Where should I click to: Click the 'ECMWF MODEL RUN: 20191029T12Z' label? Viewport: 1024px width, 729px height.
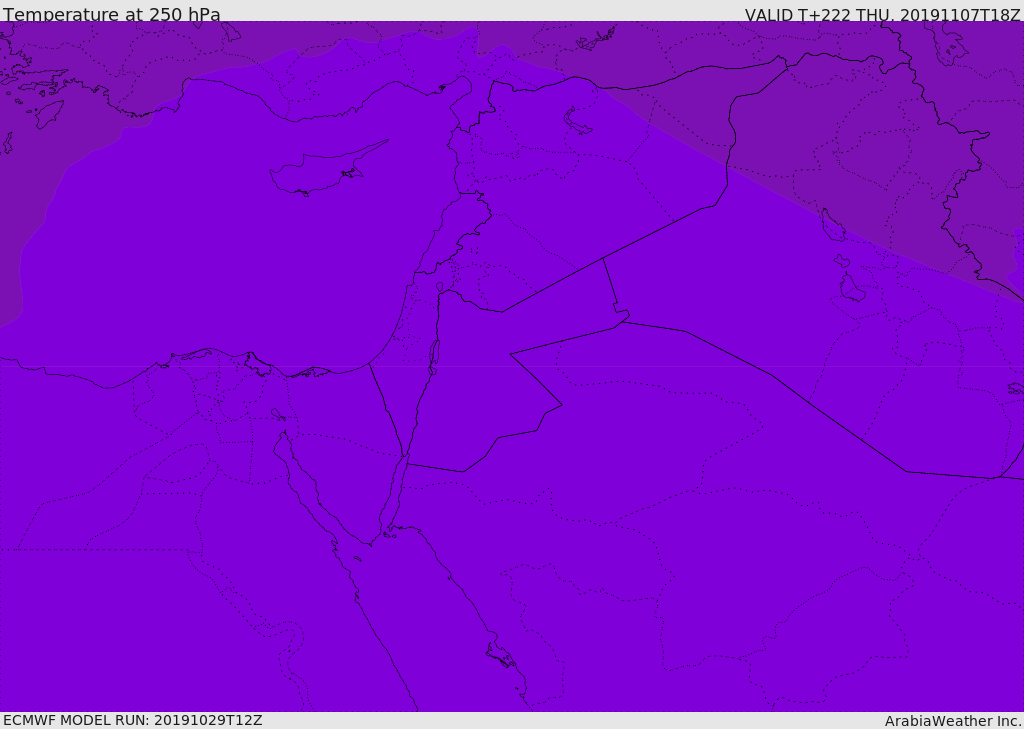pos(133,720)
